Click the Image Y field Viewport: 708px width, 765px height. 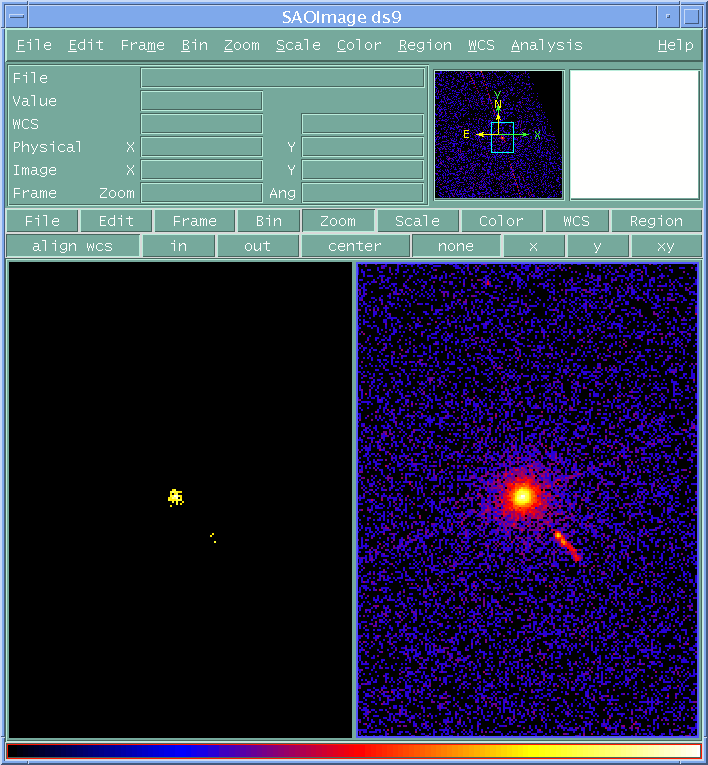point(363,170)
